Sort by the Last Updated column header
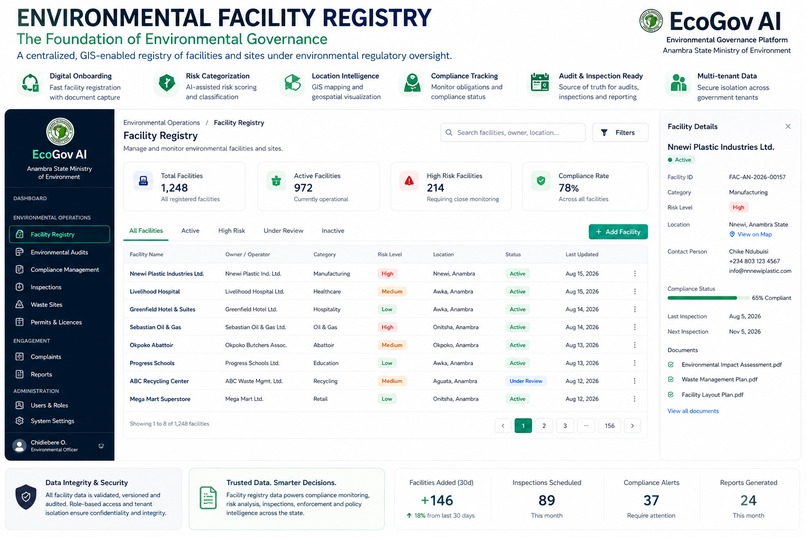The width and height of the screenshot is (806, 537). point(582,254)
